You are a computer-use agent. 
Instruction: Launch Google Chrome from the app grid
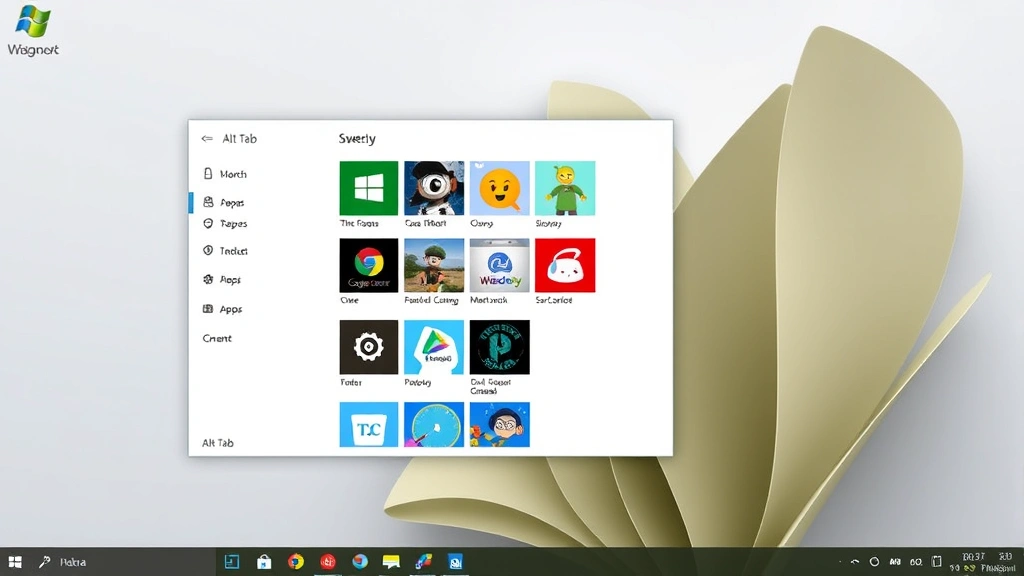368,266
